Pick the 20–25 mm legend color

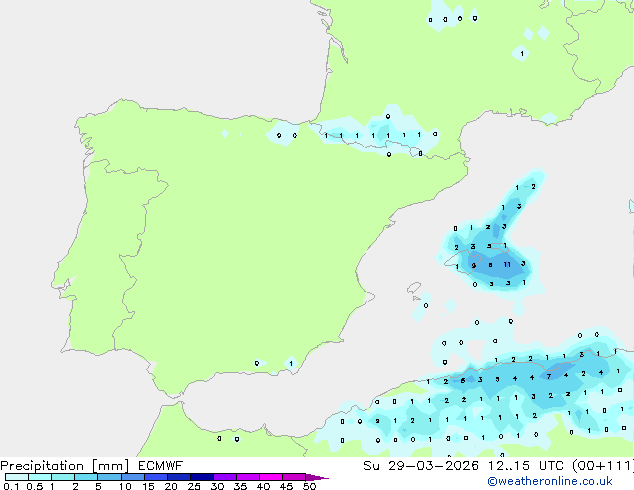(179, 477)
